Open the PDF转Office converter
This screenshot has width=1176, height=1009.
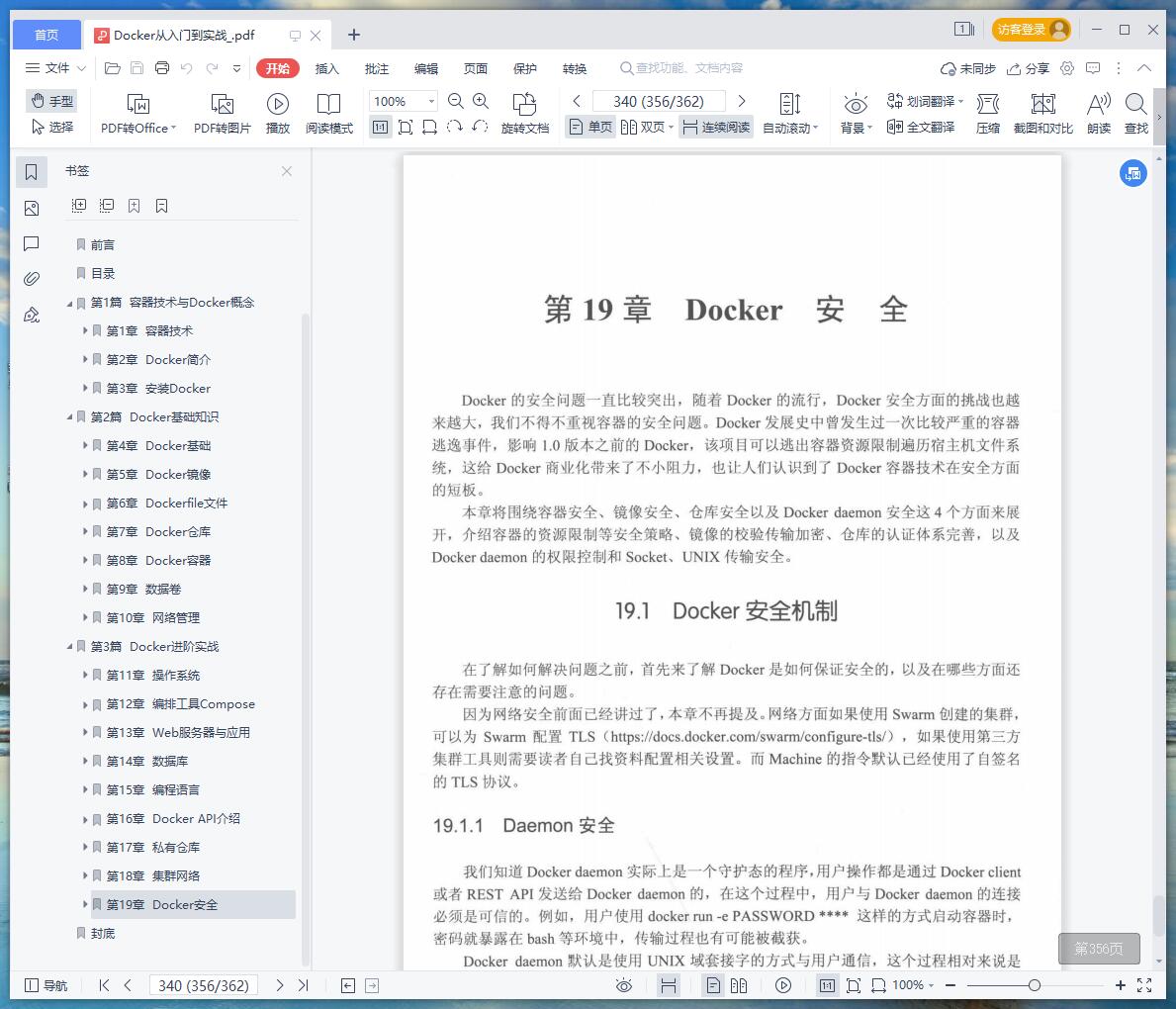[138, 114]
